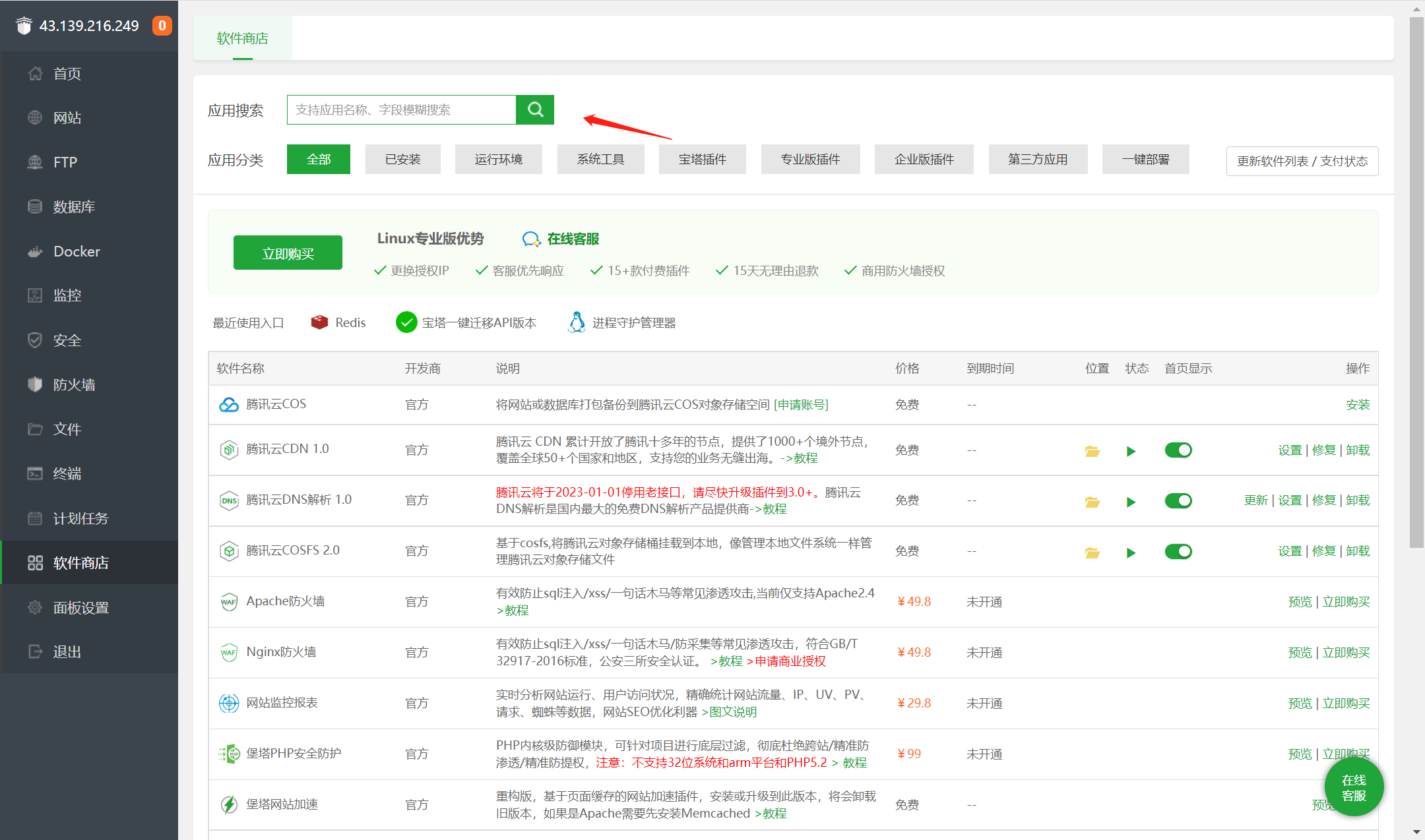Toggle homepage display for 腾讯云DNS解析 1.0
The height and width of the screenshot is (840, 1425).
pyautogui.click(x=1178, y=501)
